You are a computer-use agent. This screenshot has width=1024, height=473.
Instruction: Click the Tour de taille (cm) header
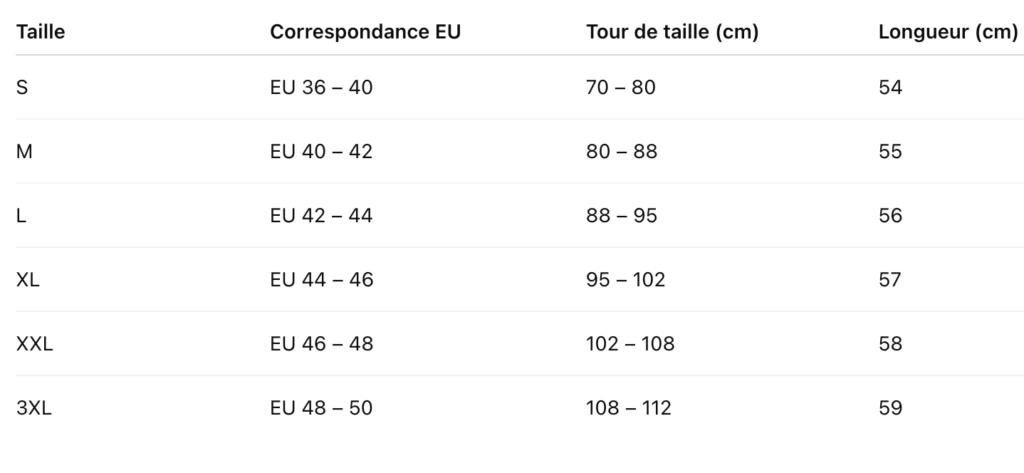coord(672,31)
